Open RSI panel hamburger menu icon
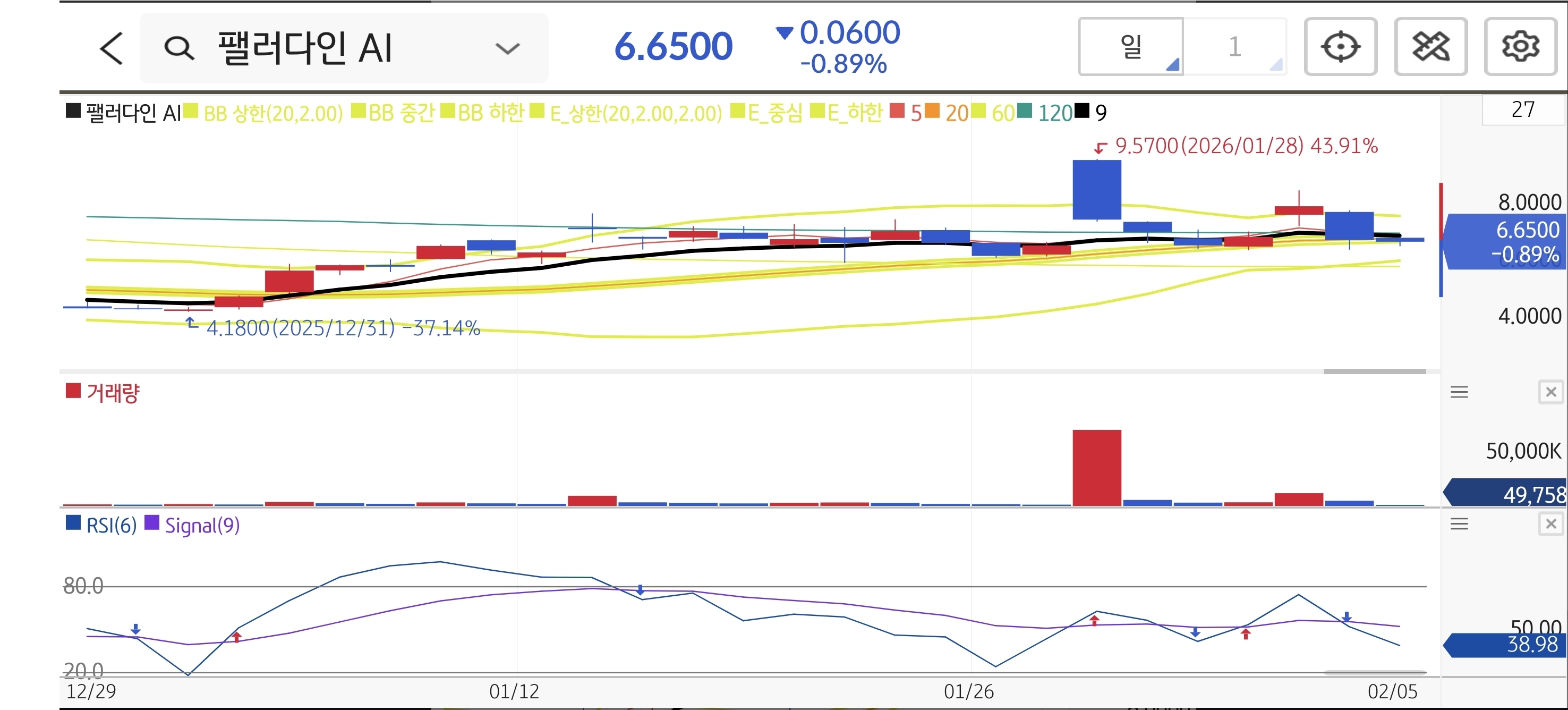Viewport: 1568px width, 710px height. [x=1459, y=523]
